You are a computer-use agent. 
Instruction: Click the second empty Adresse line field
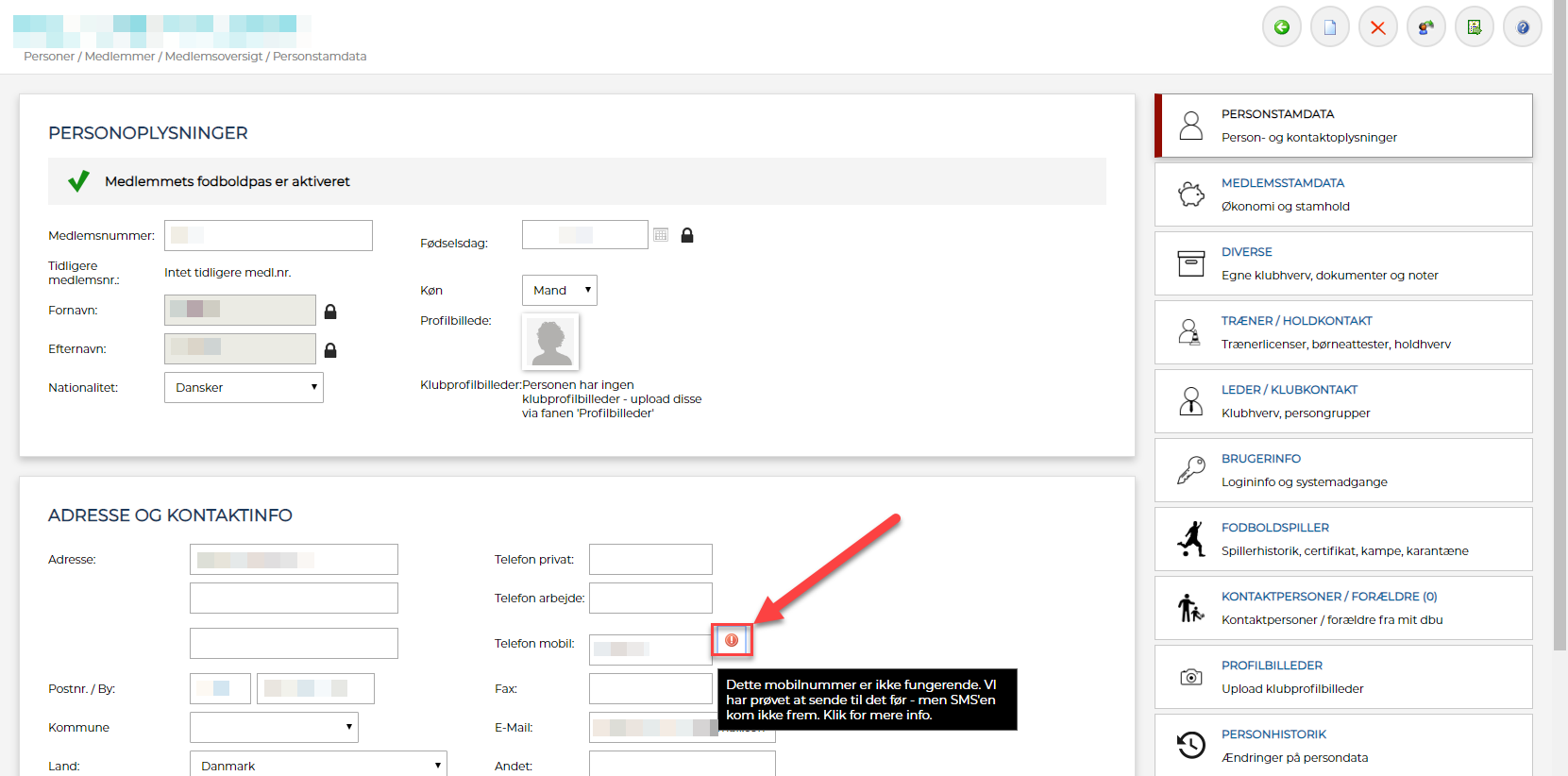tap(294, 598)
